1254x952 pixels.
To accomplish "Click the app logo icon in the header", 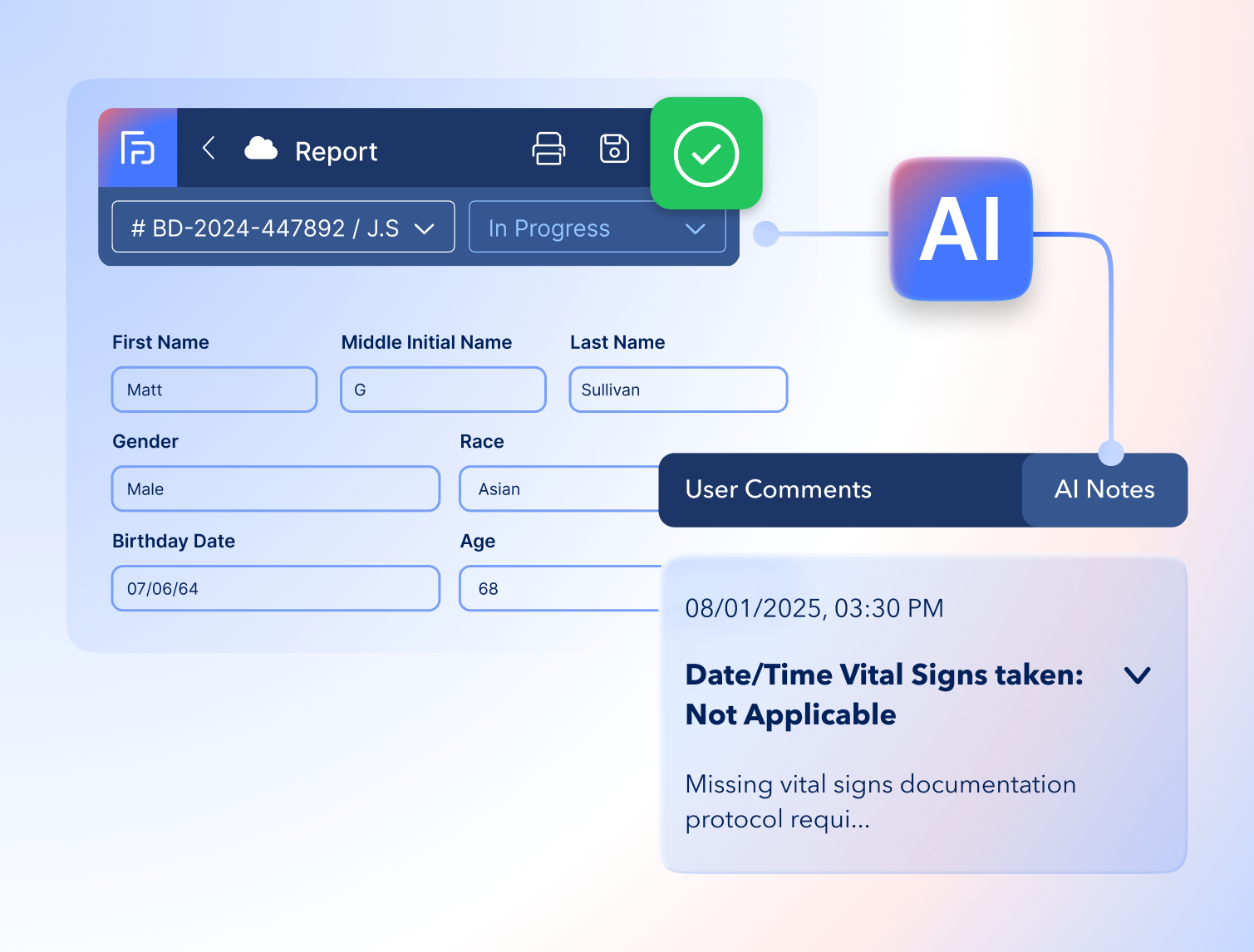I will (x=138, y=148).
